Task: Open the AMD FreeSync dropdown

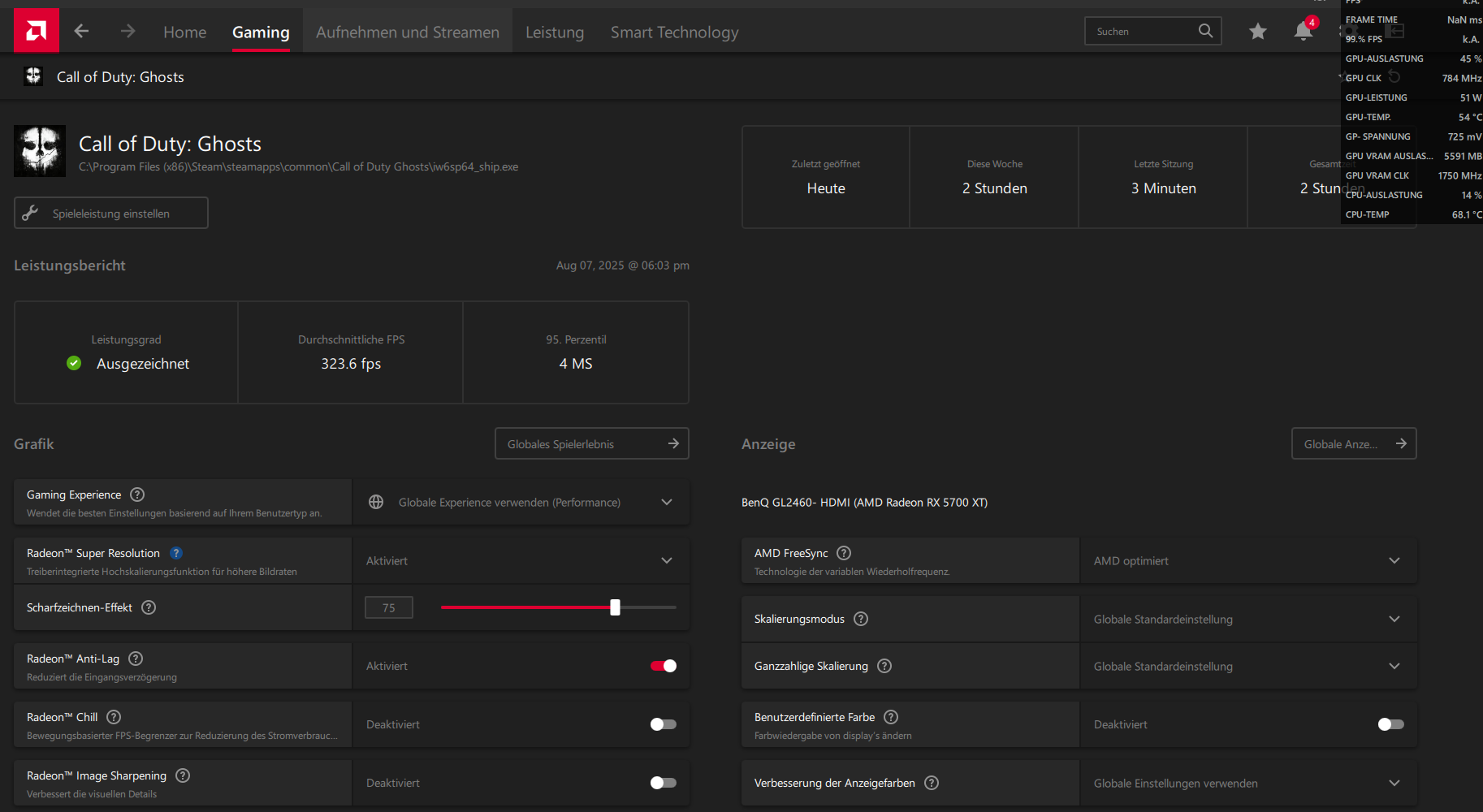Action: tap(1248, 560)
